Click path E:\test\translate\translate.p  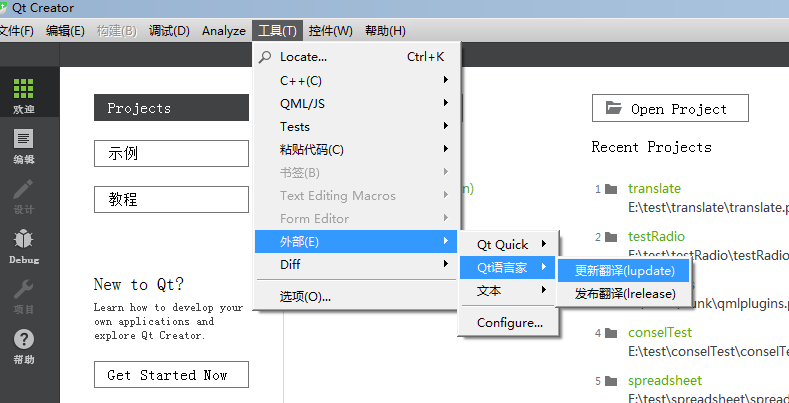pos(708,207)
